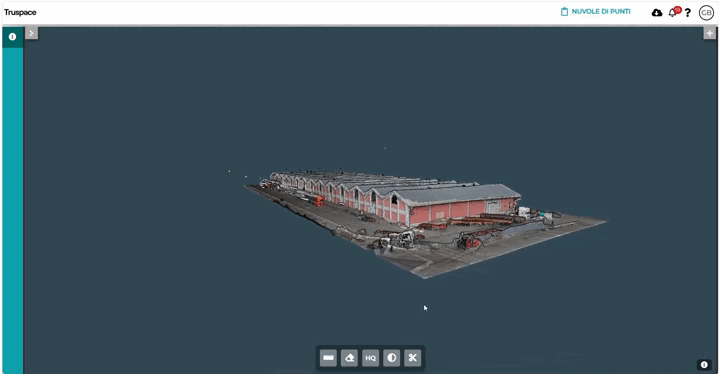Image resolution: width=720 pixels, height=374 pixels.
Task: Open the notifications bell
Action: point(674,12)
